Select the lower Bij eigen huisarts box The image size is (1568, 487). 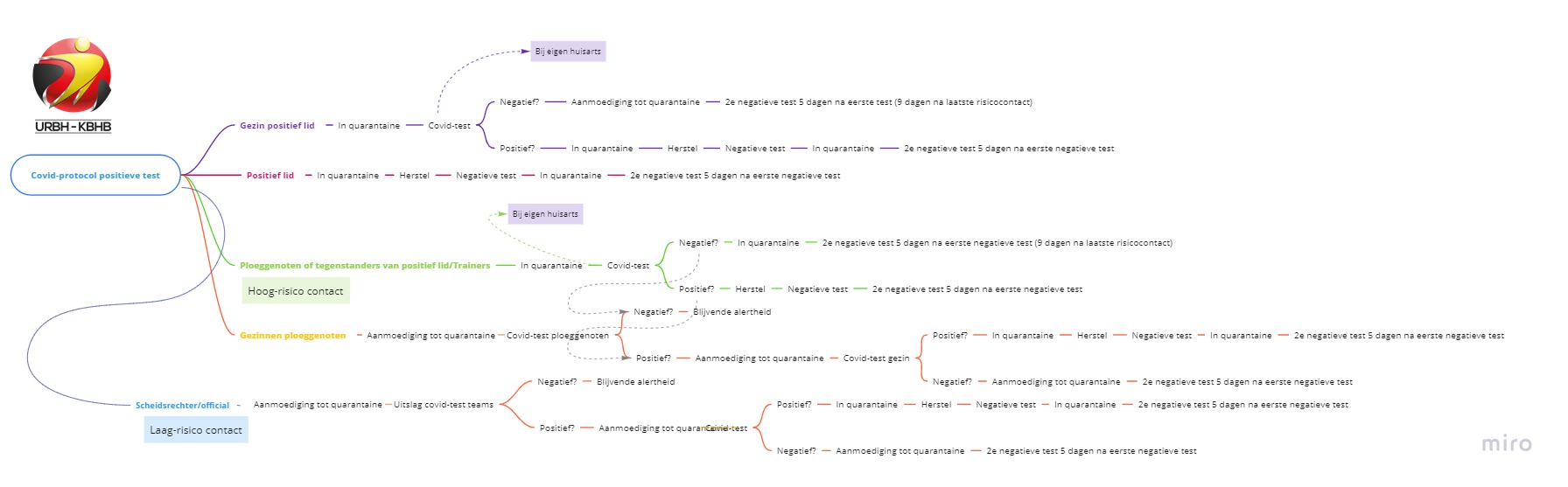click(x=545, y=214)
